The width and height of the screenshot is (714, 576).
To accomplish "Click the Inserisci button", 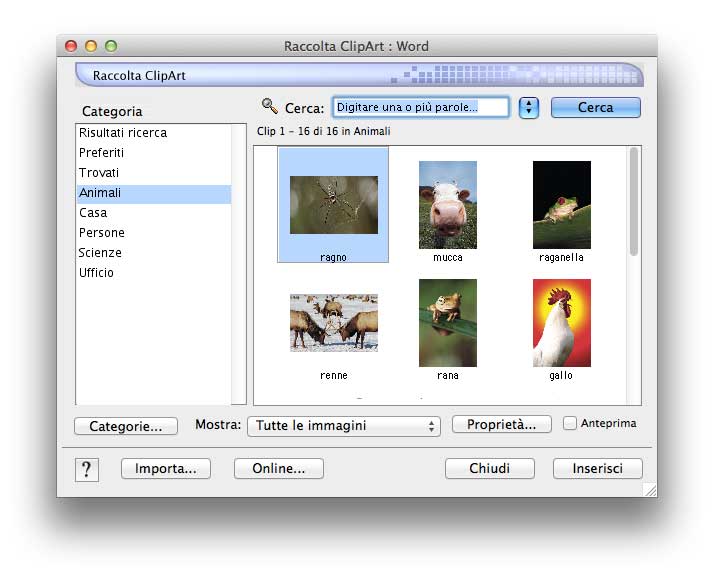I will pos(597,469).
